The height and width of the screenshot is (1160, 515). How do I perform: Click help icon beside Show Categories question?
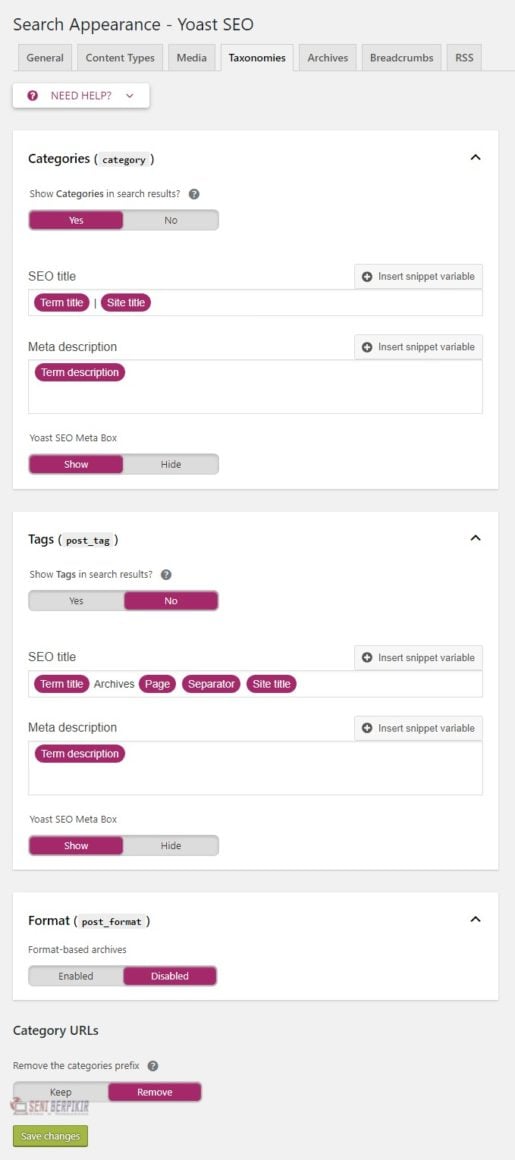point(194,195)
